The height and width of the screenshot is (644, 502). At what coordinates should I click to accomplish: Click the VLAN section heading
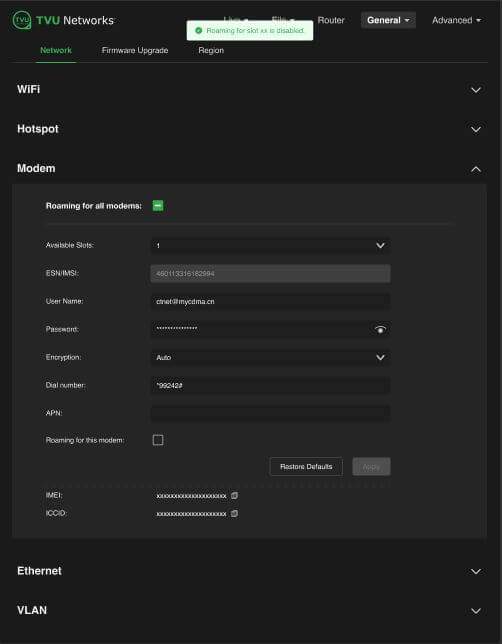[32, 610]
